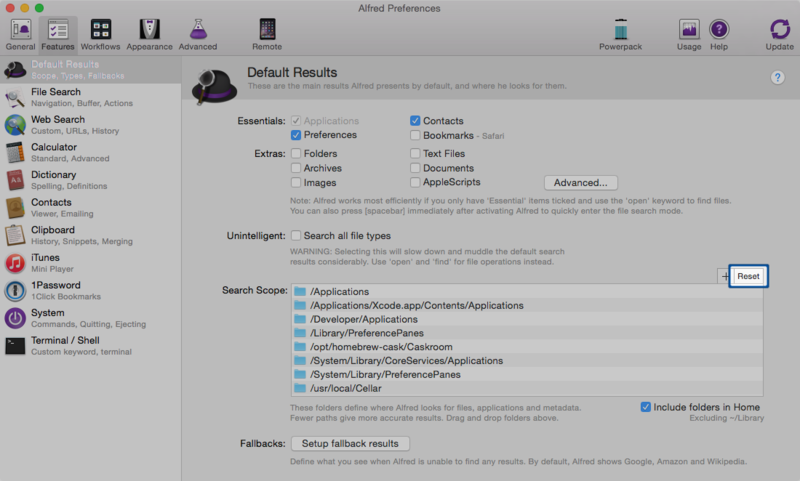Toggle the Contacts checkbox in Essentials
The width and height of the screenshot is (800, 481).
[415, 121]
